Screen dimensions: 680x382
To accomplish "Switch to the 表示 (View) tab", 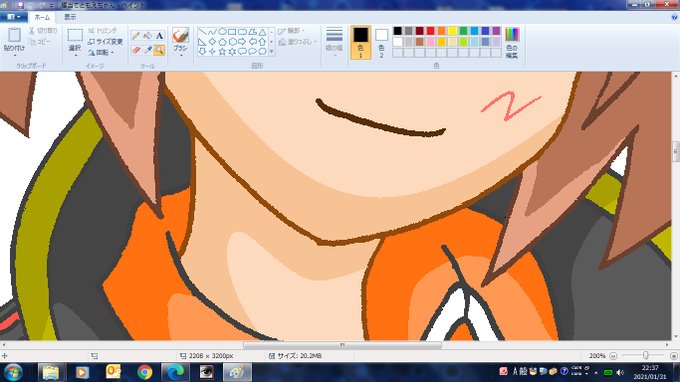I will (x=70, y=17).
